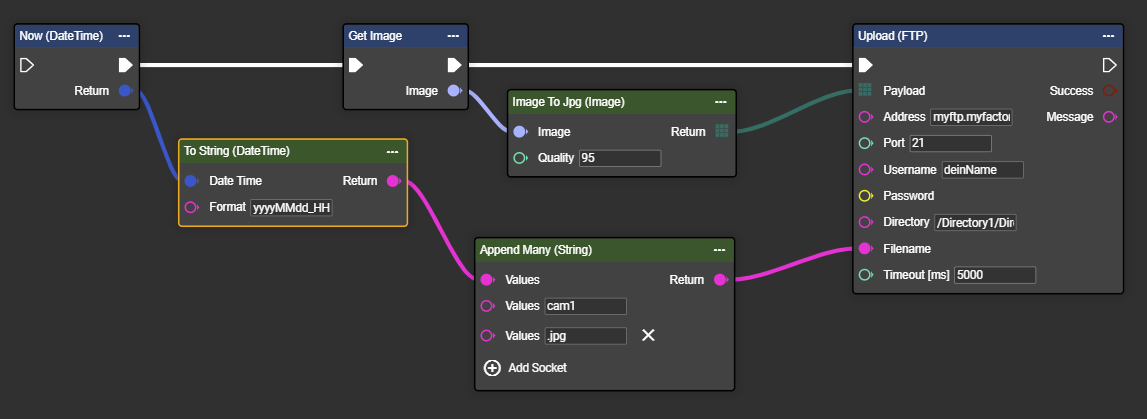The height and width of the screenshot is (419, 1147).
Task: Open the Image To Jpg node options dashes
Action: (x=720, y=102)
